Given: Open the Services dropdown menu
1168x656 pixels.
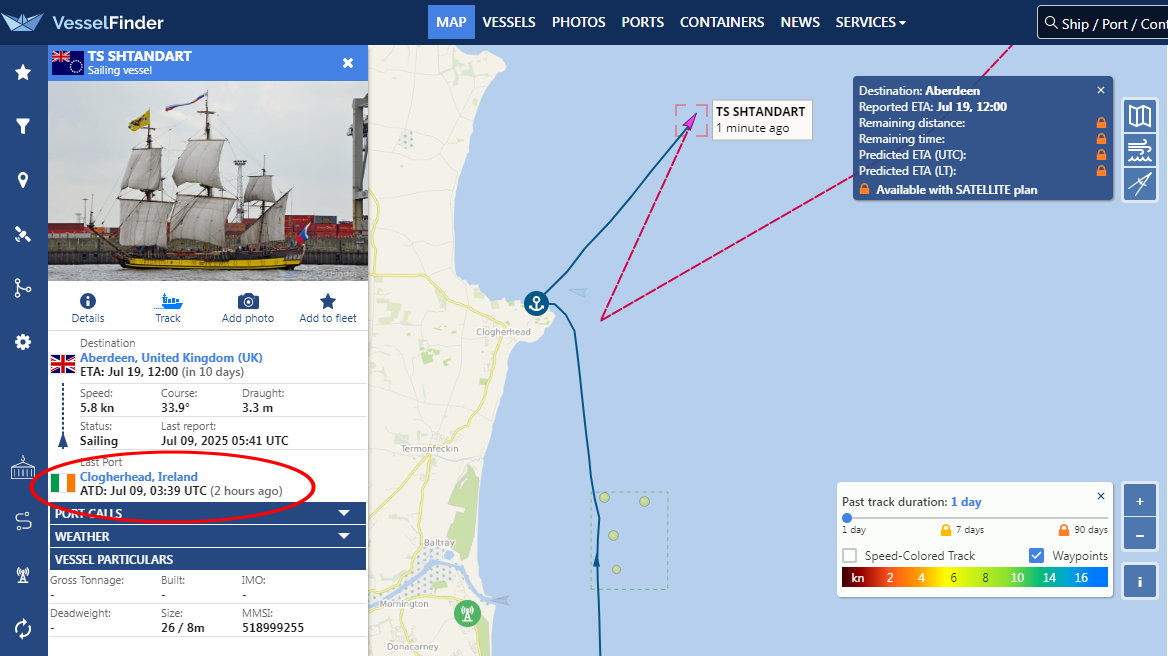Looking at the screenshot, I should pyautogui.click(x=870, y=22).
